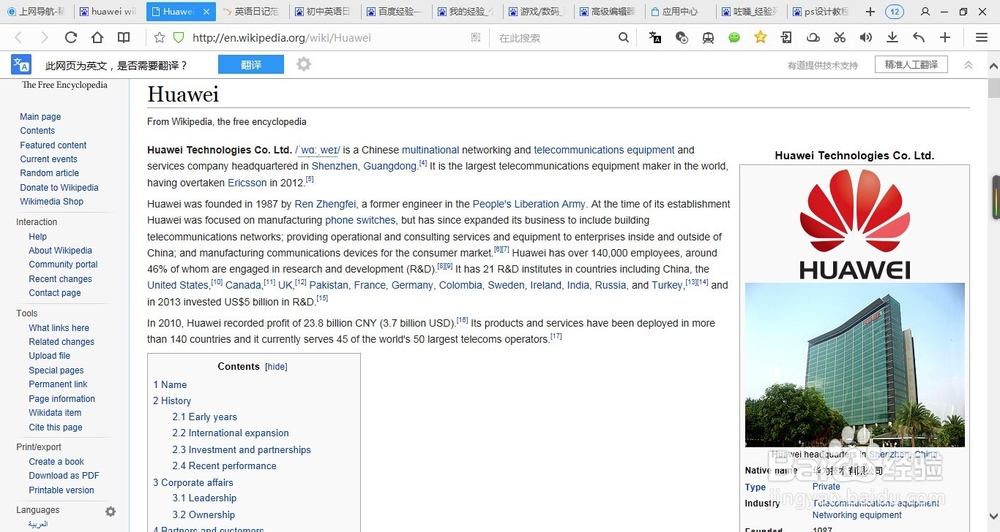Open the downloads arrow icon
The height and width of the screenshot is (532, 1000).
(892, 38)
